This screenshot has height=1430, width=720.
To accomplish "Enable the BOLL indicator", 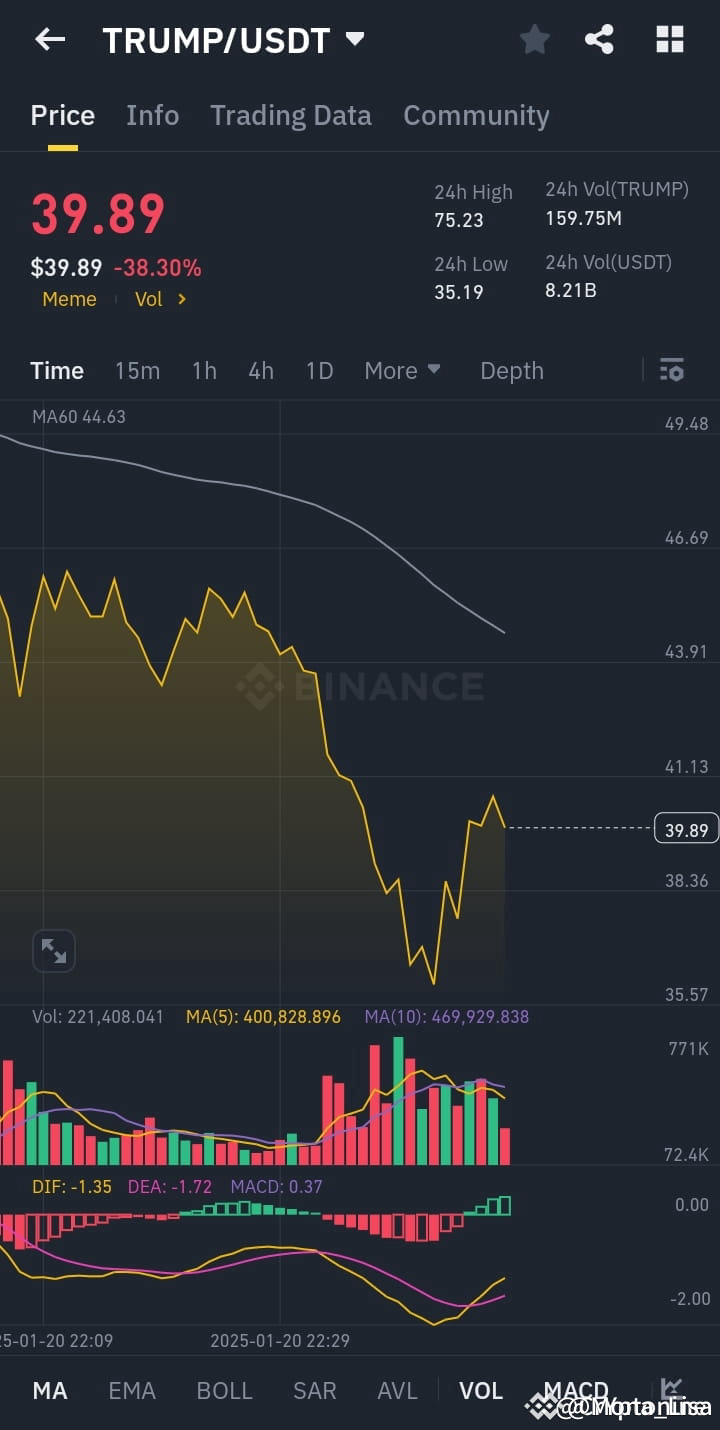I will click(x=224, y=1391).
